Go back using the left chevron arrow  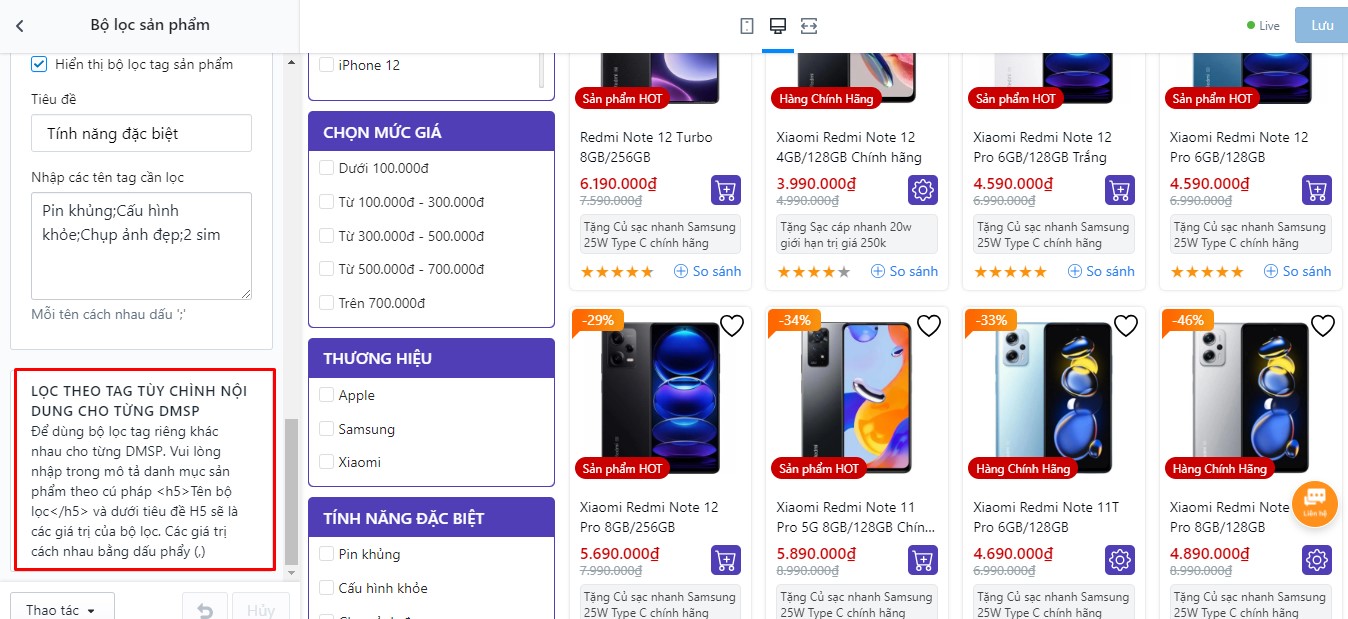pyautogui.click(x=20, y=25)
